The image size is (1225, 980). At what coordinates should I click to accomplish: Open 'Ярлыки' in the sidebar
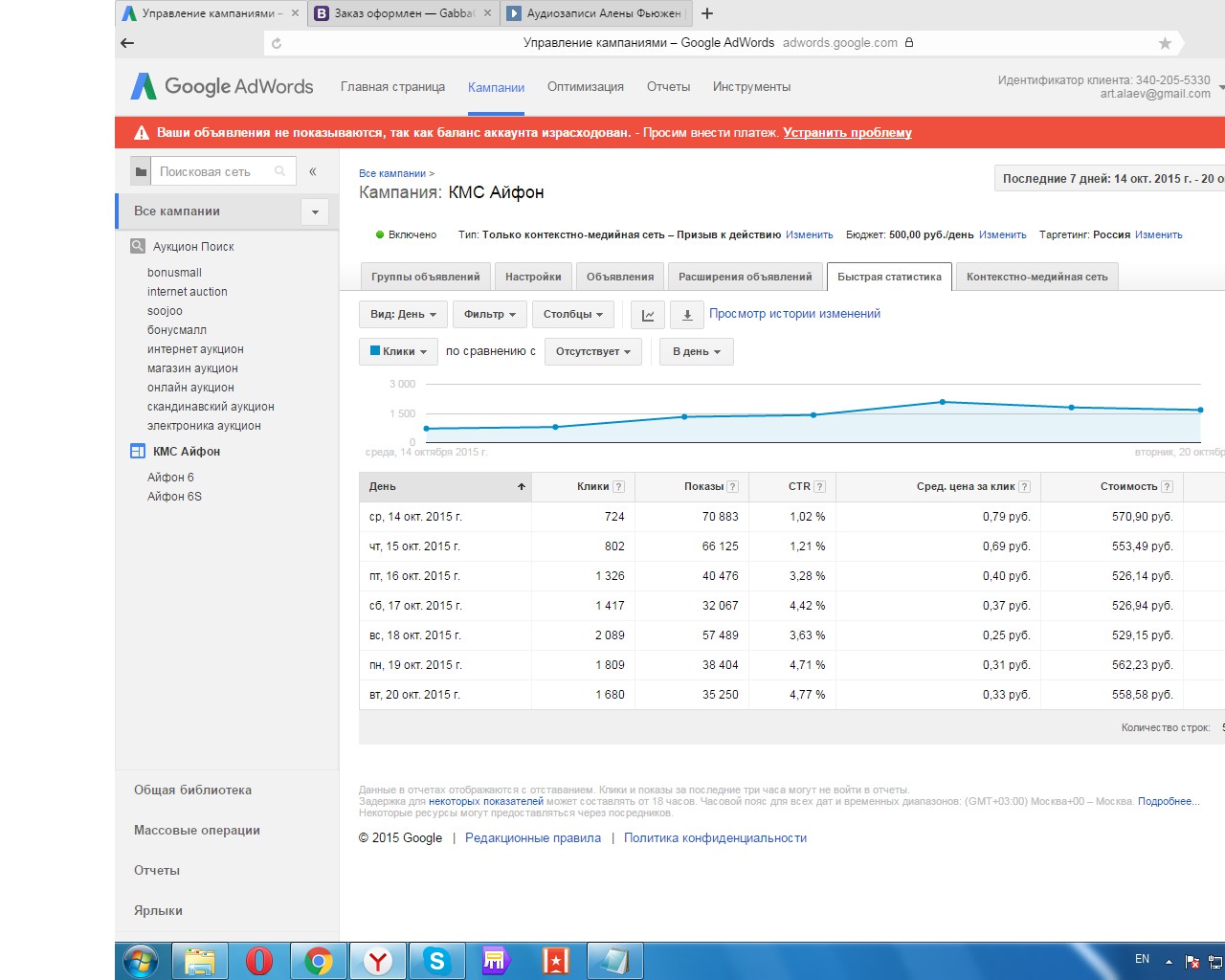click(158, 911)
